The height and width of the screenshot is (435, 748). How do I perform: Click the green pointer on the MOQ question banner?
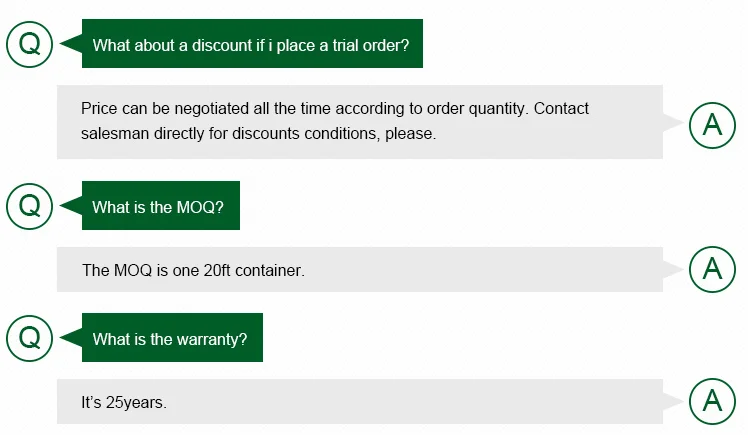[x=71, y=206]
